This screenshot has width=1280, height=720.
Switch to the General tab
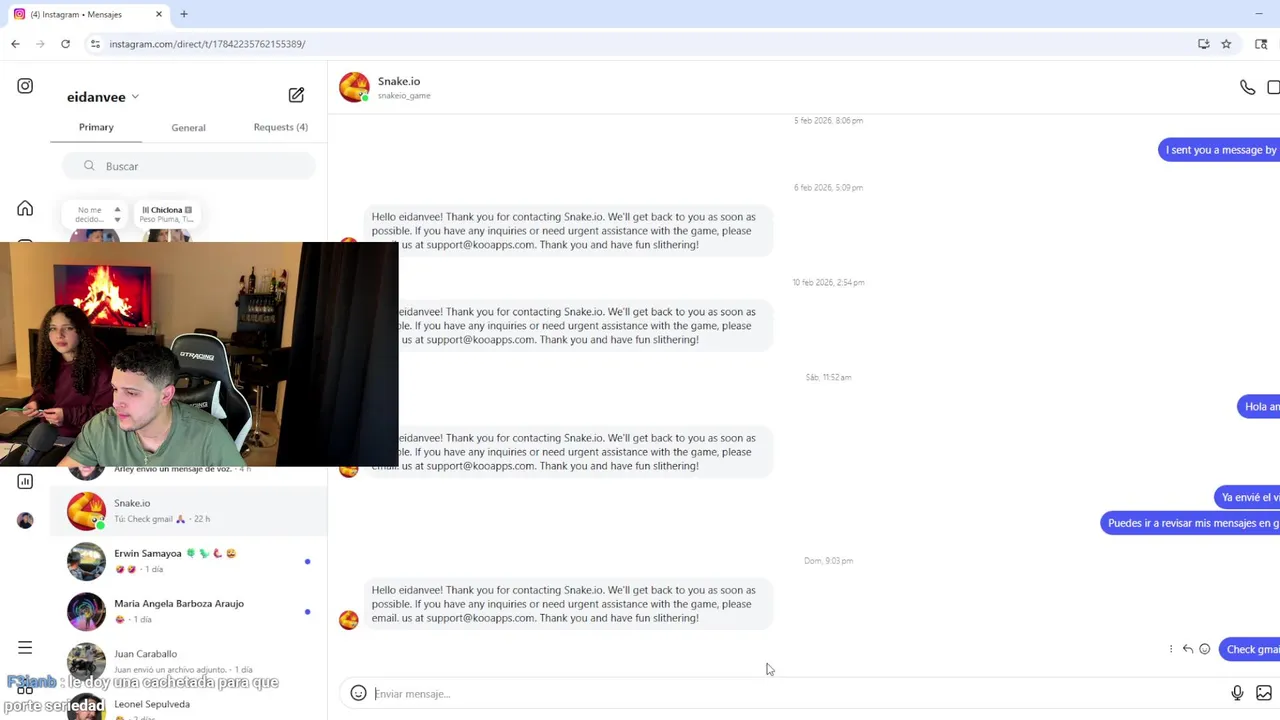click(x=188, y=128)
